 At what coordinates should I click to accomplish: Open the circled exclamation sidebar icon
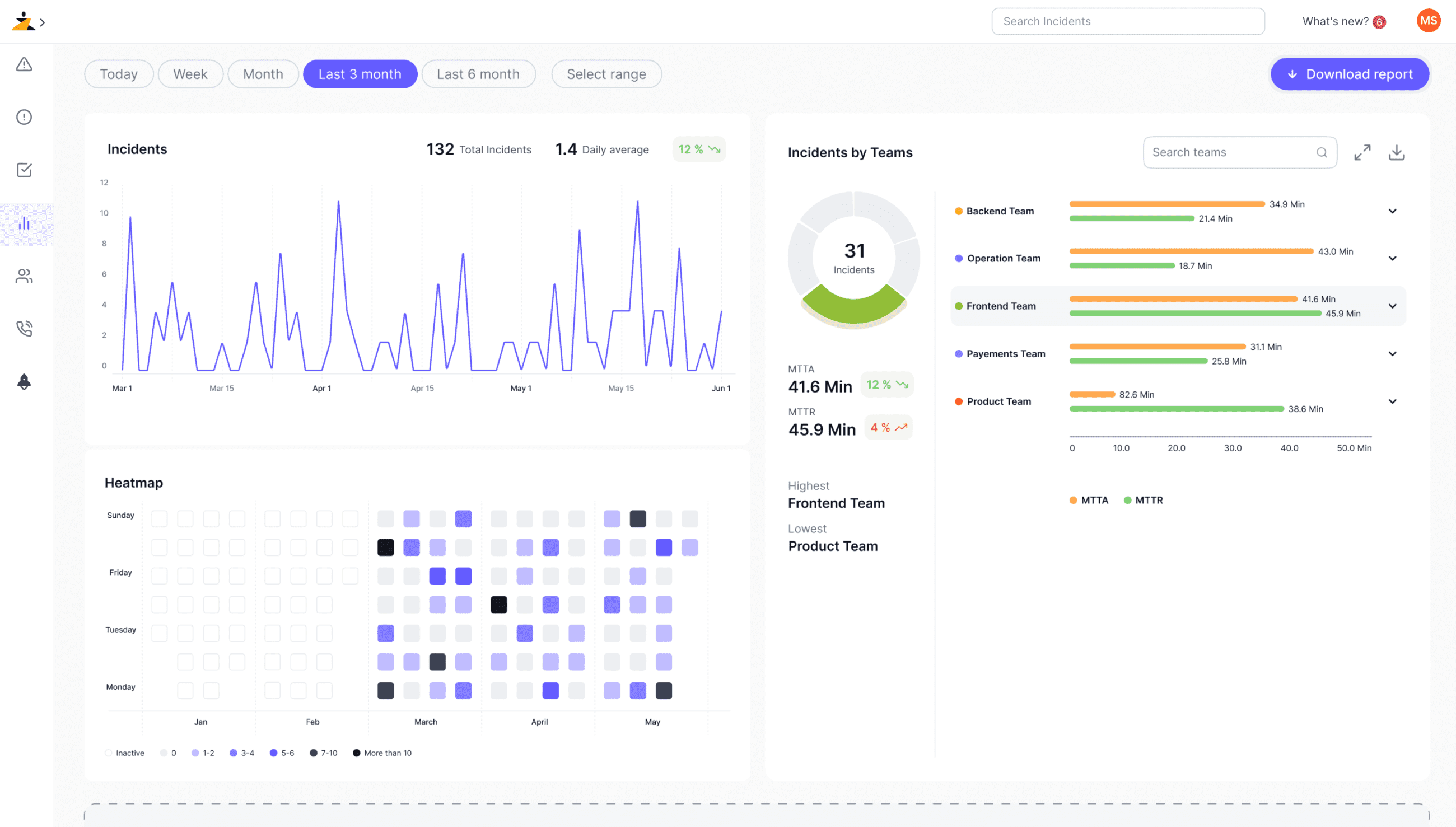click(24, 117)
